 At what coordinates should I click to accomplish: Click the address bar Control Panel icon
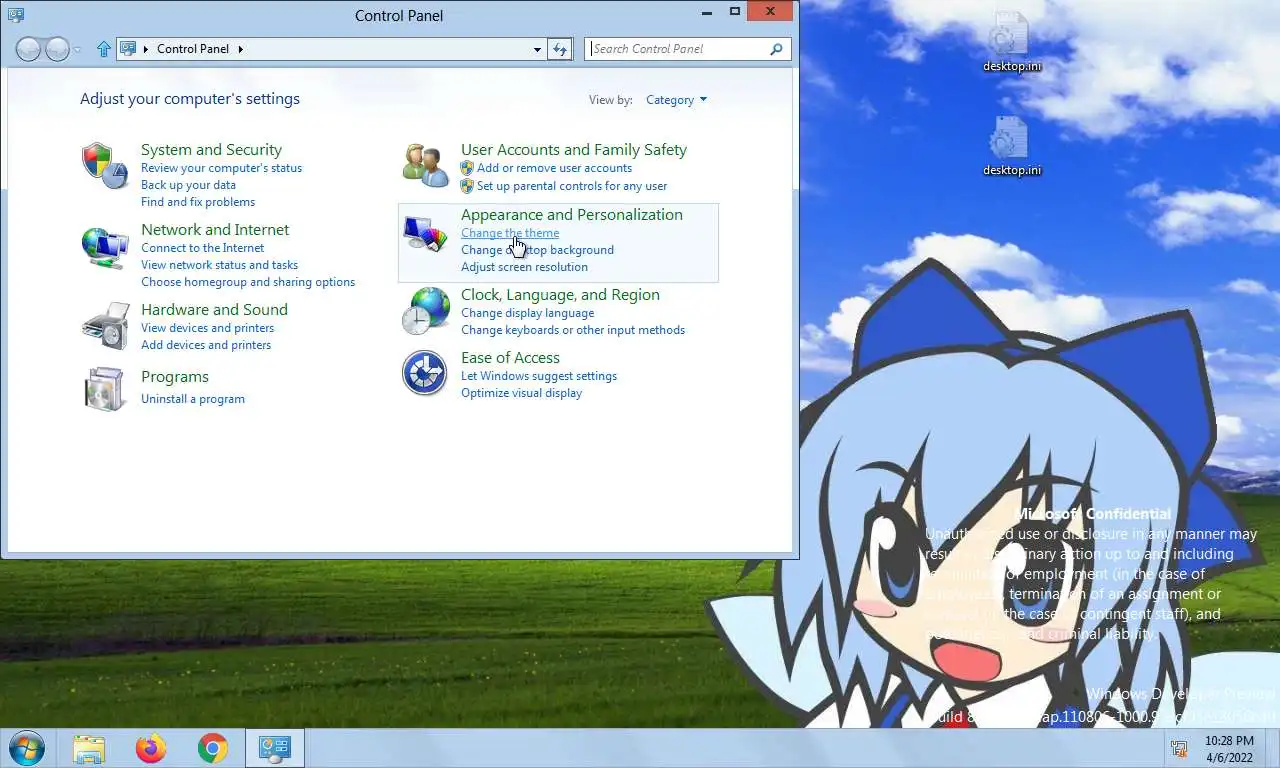(128, 48)
